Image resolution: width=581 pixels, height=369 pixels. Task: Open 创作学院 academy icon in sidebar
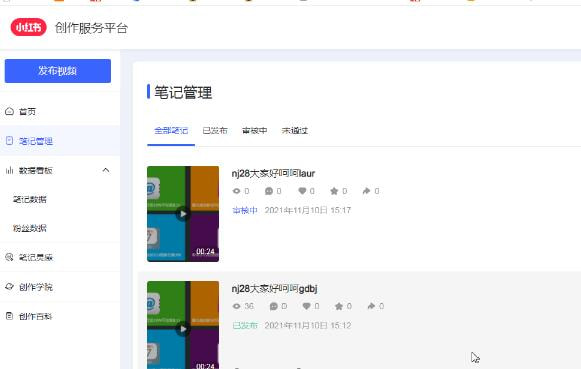(10, 287)
